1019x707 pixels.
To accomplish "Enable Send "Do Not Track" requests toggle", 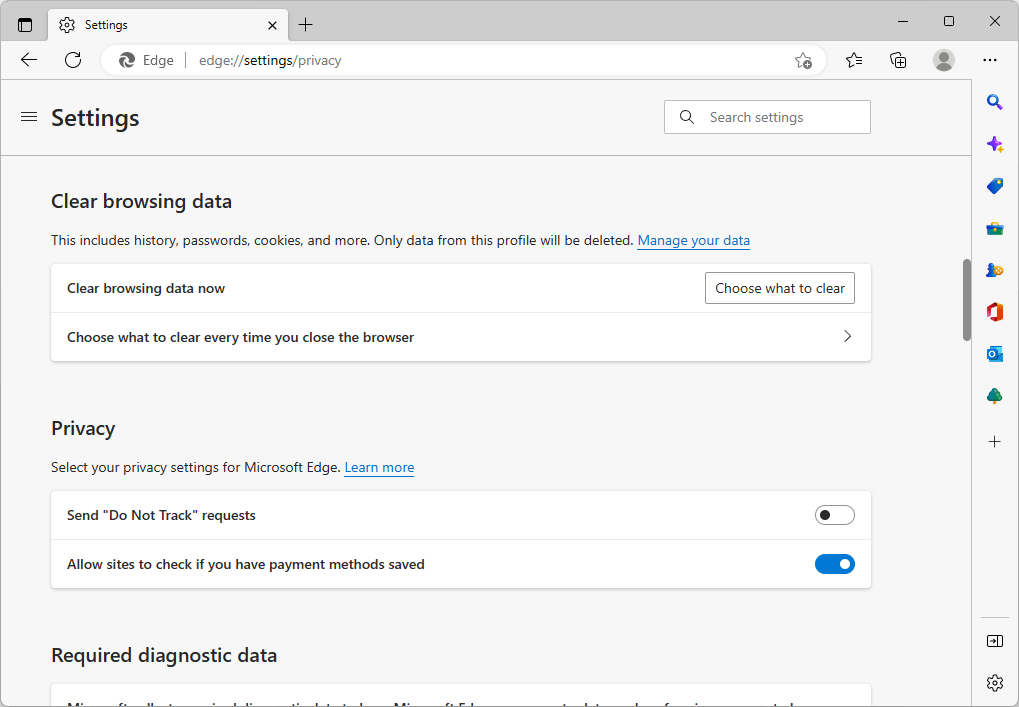I will (x=834, y=515).
